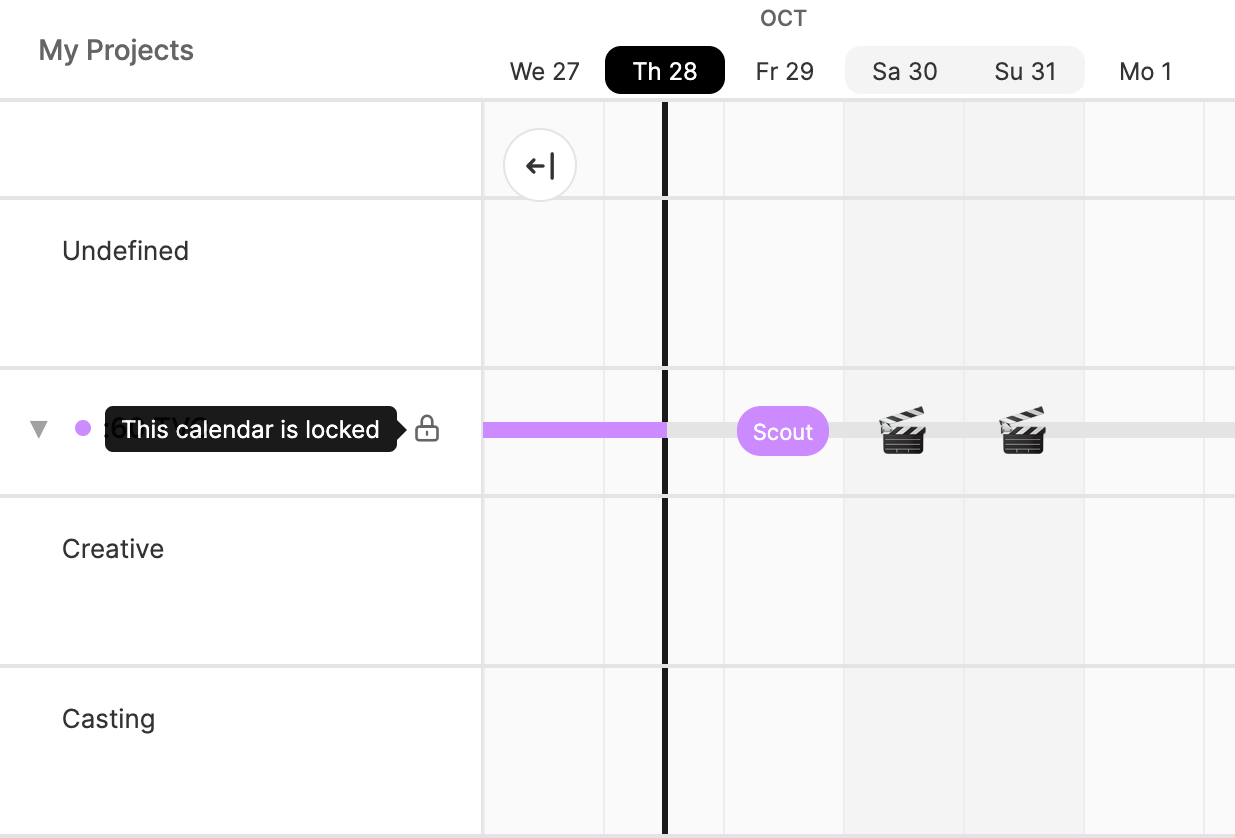The height and width of the screenshot is (838, 1235).
Task: Open the Casting row
Action: (109, 719)
